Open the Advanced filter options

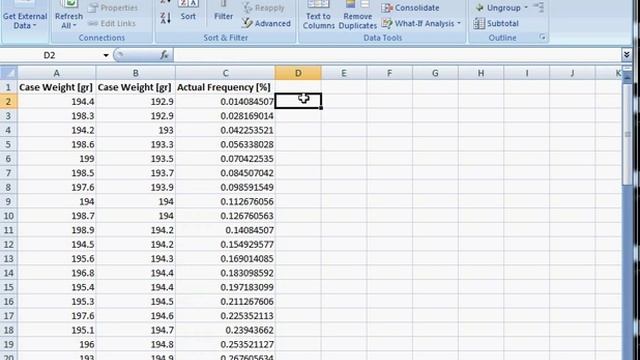pyautogui.click(x=266, y=23)
